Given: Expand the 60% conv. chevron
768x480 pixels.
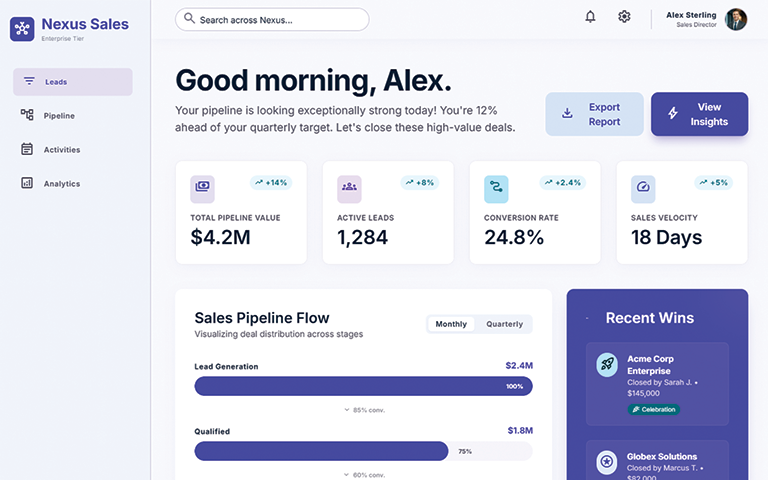Looking at the screenshot, I should point(347,475).
